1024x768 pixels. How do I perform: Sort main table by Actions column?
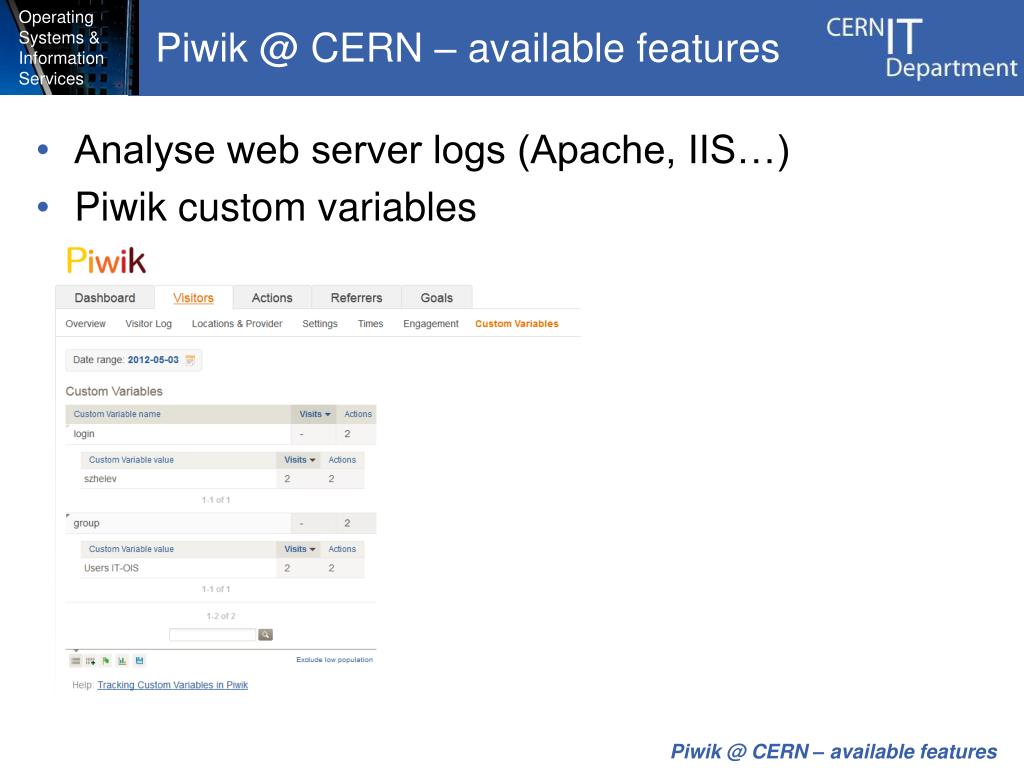(x=358, y=414)
